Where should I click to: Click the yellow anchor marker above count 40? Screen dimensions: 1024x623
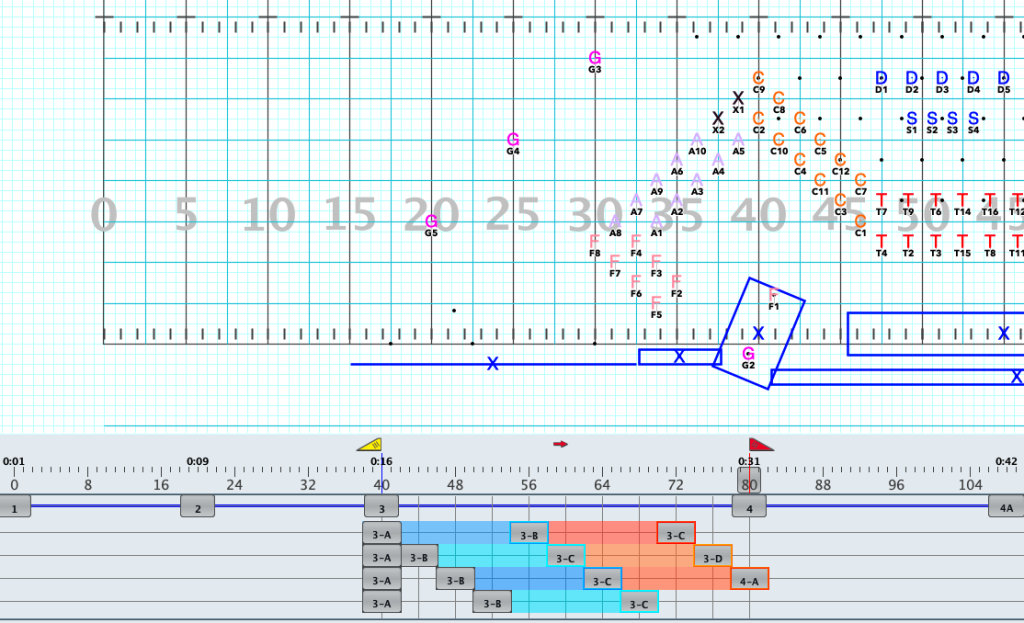pos(370,445)
